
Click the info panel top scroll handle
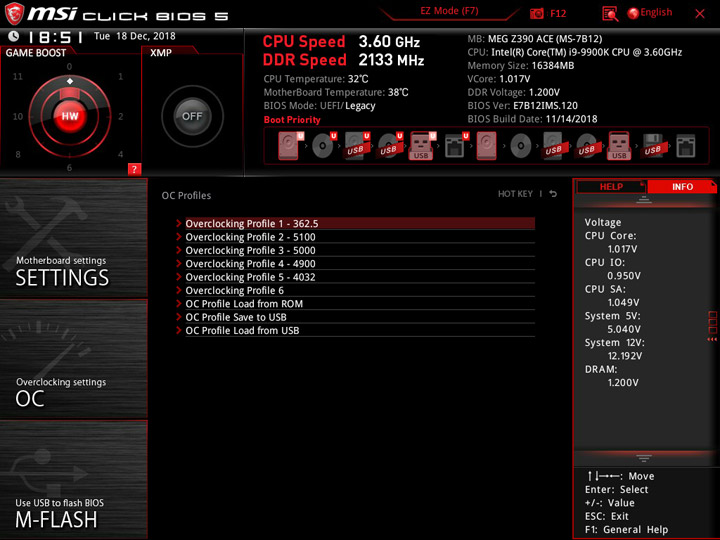click(644, 199)
